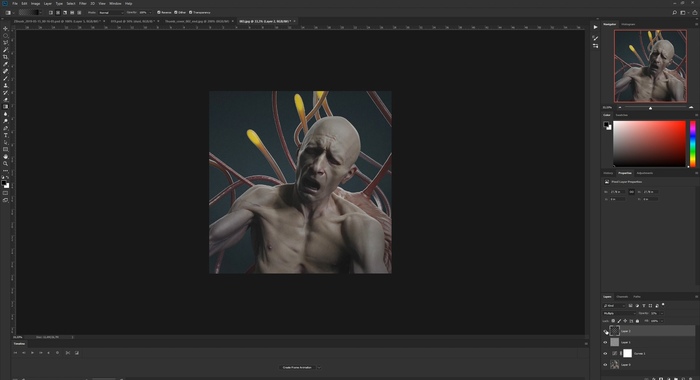Screen dimensions: 700x380
Task: Choose Radial Gradient style in options bar
Action: [58, 13]
